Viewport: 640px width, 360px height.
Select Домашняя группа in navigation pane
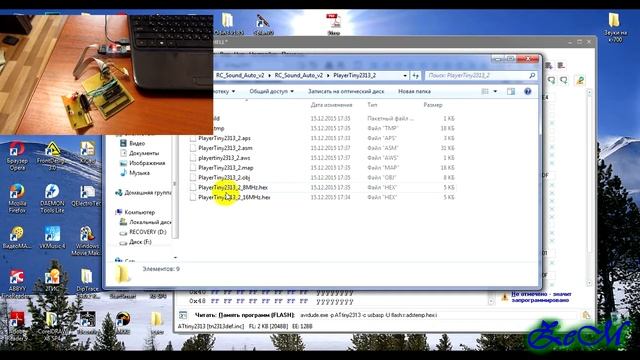[143, 192]
